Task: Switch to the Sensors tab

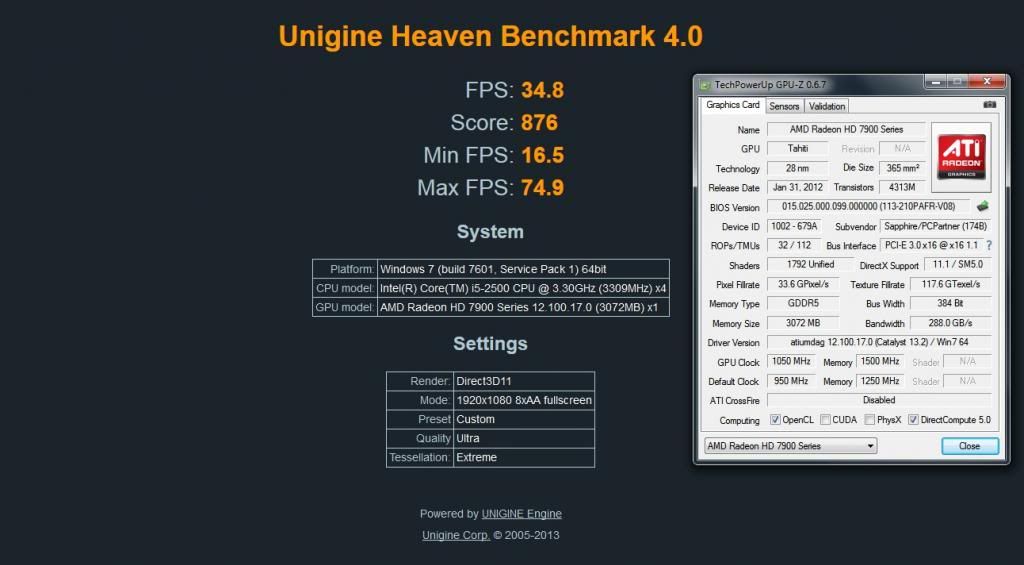Action: point(784,106)
